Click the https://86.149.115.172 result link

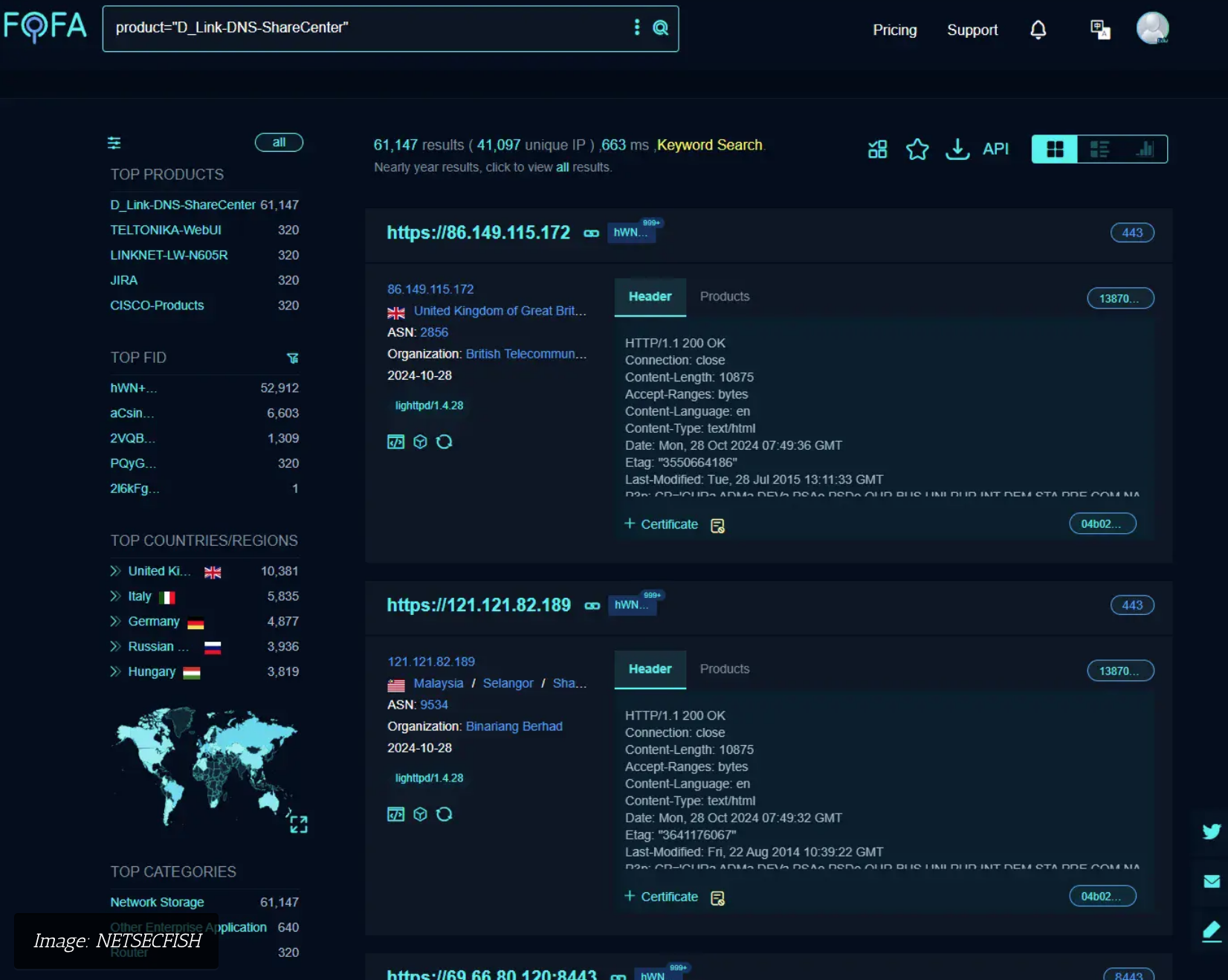pyautogui.click(x=478, y=233)
